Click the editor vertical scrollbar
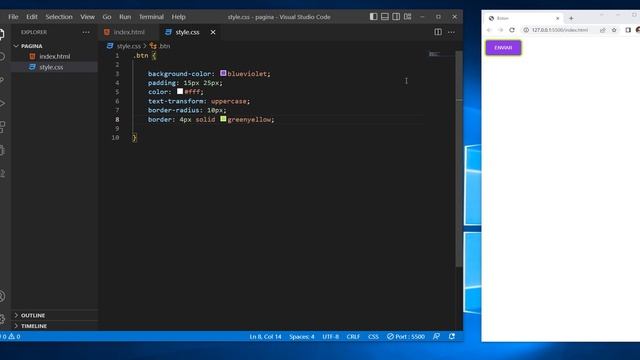Image resolution: width=640 pixels, height=360 pixels. [459, 159]
